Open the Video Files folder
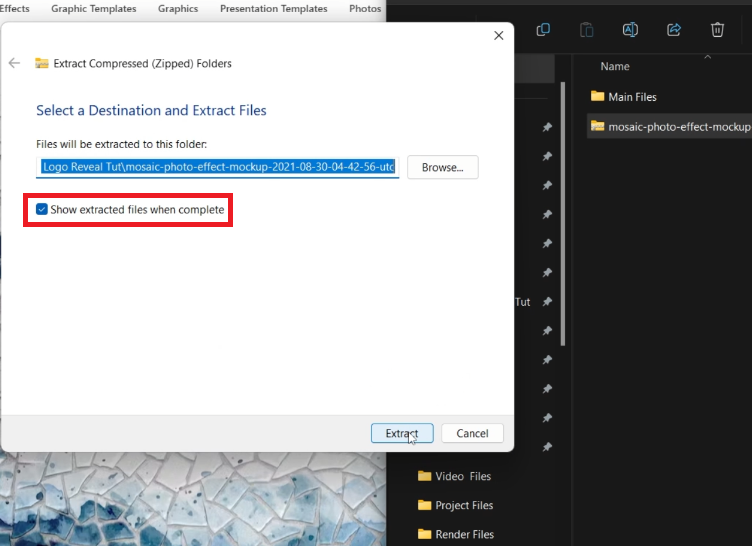Screen dimensions: 752x546 (x=454, y=476)
